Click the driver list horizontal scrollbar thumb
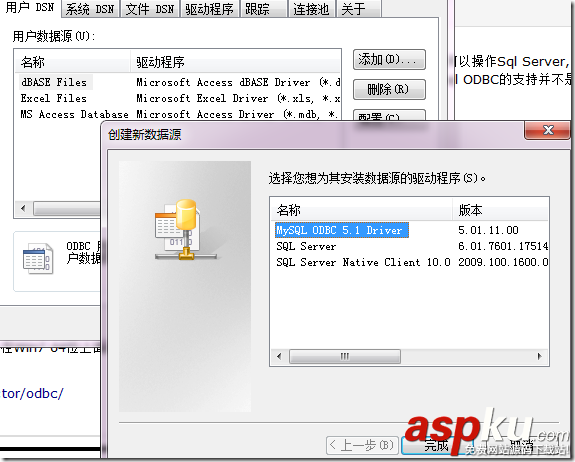Image resolution: width=575 pixels, height=462 pixels. click(345, 356)
